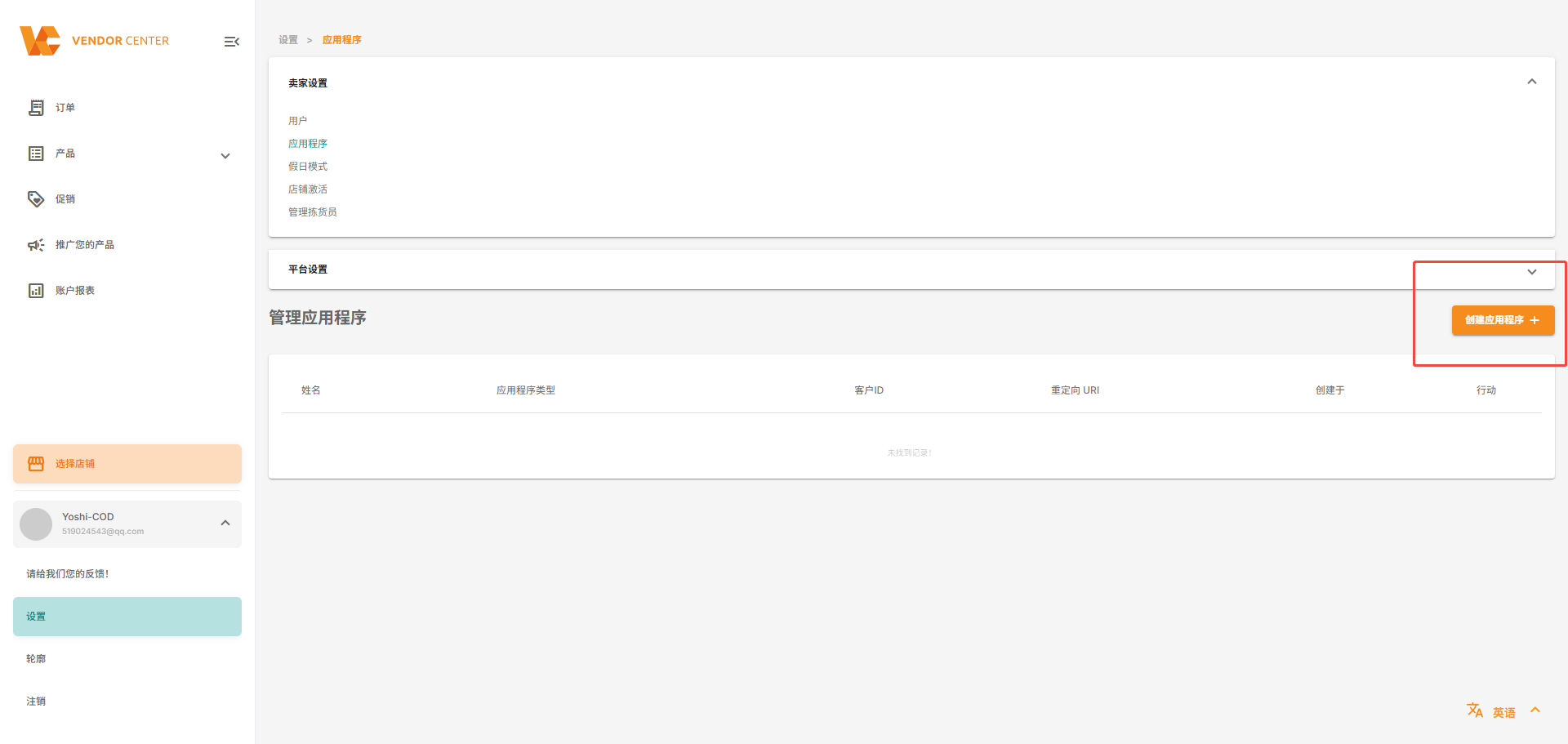Image resolution: width=1568 pixels, height=744 pixels.
Task: Open the 英语 language selector chevron
Action: 1535,711
